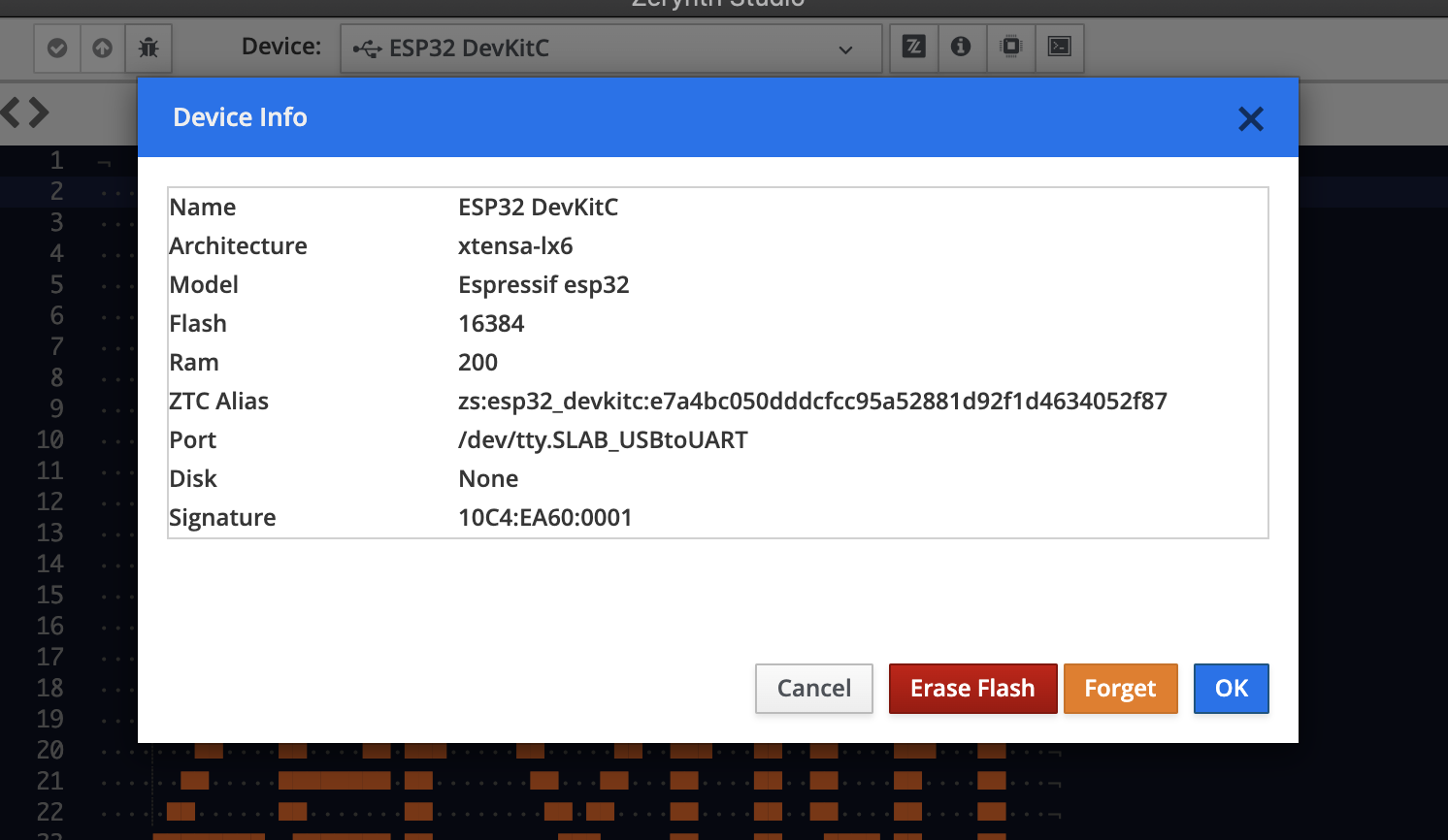Screen dimensions: 1448x840
Task: Click the flash value 16384
Action: (491, 324)
